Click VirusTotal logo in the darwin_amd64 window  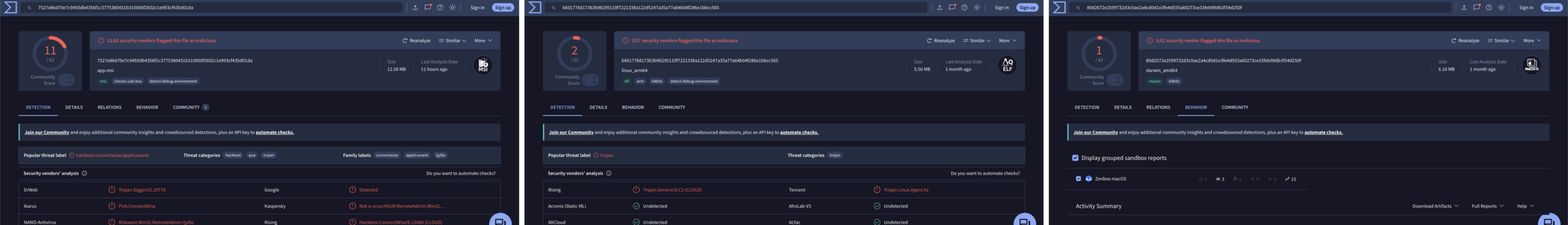click(x=1059, y=7)
